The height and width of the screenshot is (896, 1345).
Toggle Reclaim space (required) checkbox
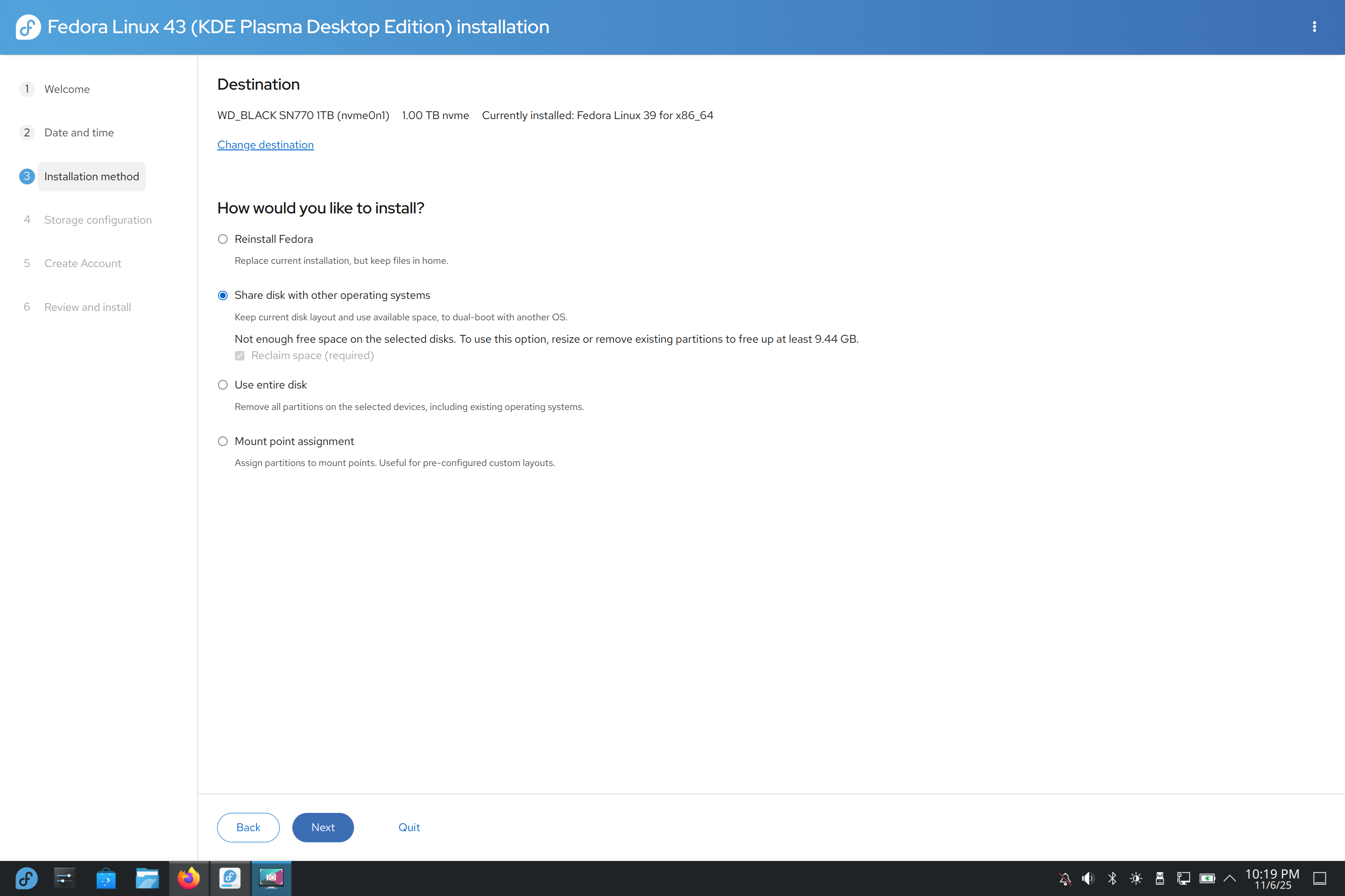pyautogui.click(x=240, y=355)
